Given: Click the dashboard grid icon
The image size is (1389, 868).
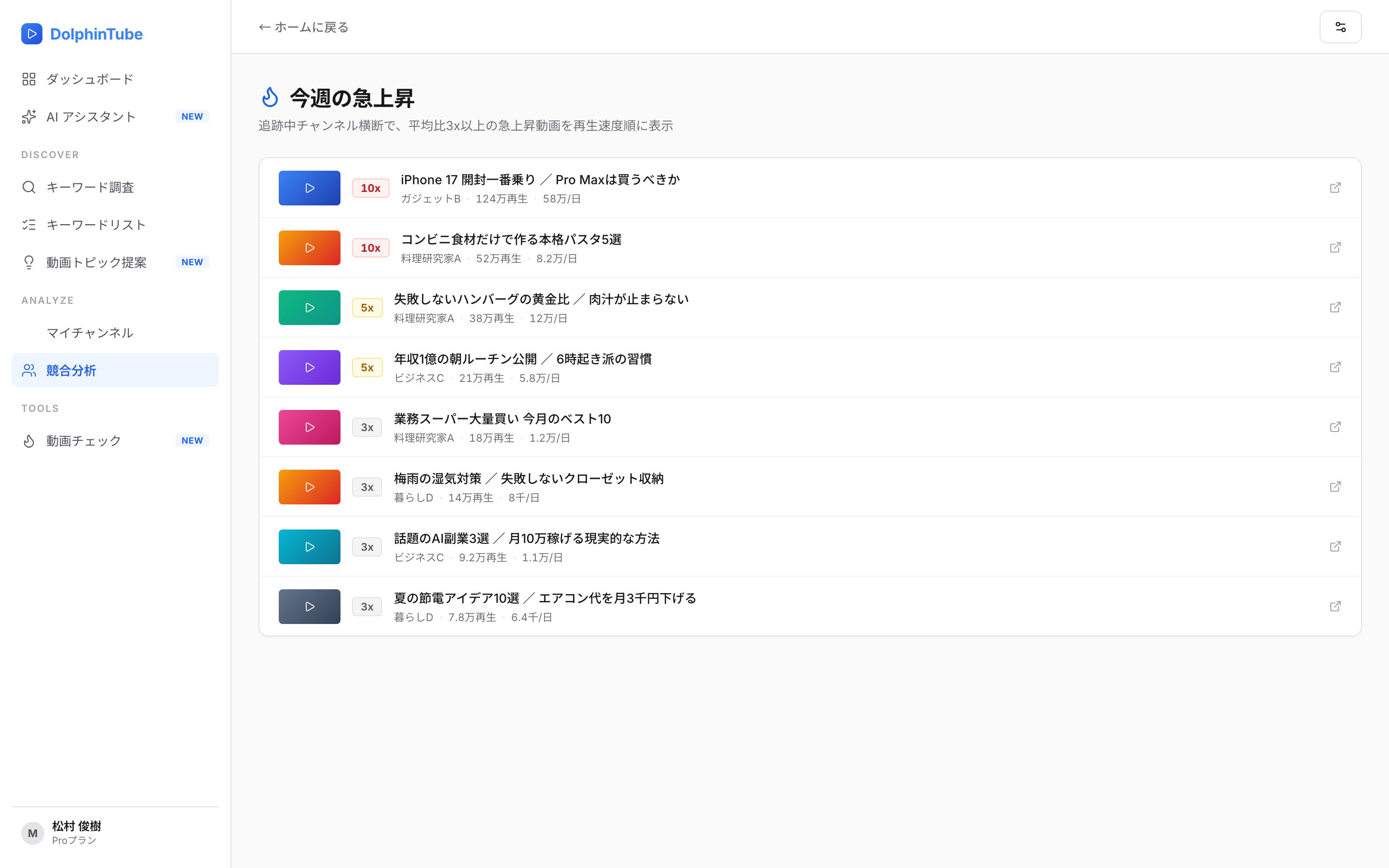Looking at the screenshot, I should pyautogui.click(x=29, y=79).
